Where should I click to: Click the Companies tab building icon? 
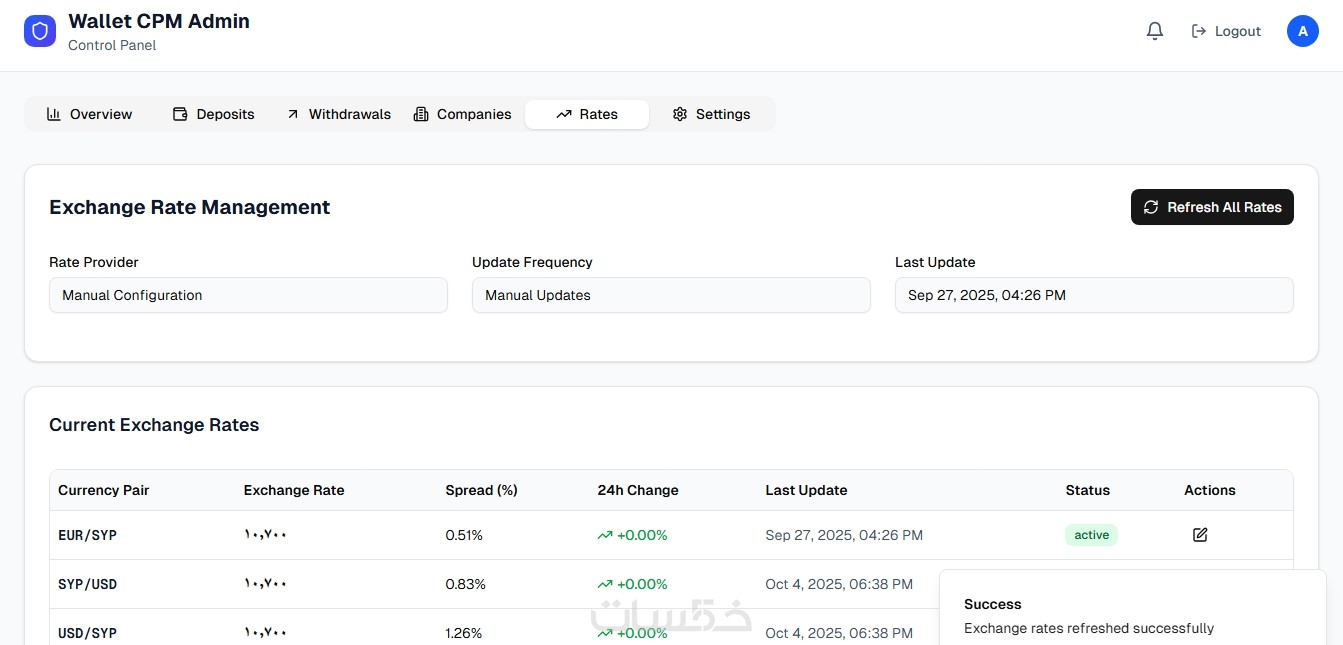[x=421, y=114]
